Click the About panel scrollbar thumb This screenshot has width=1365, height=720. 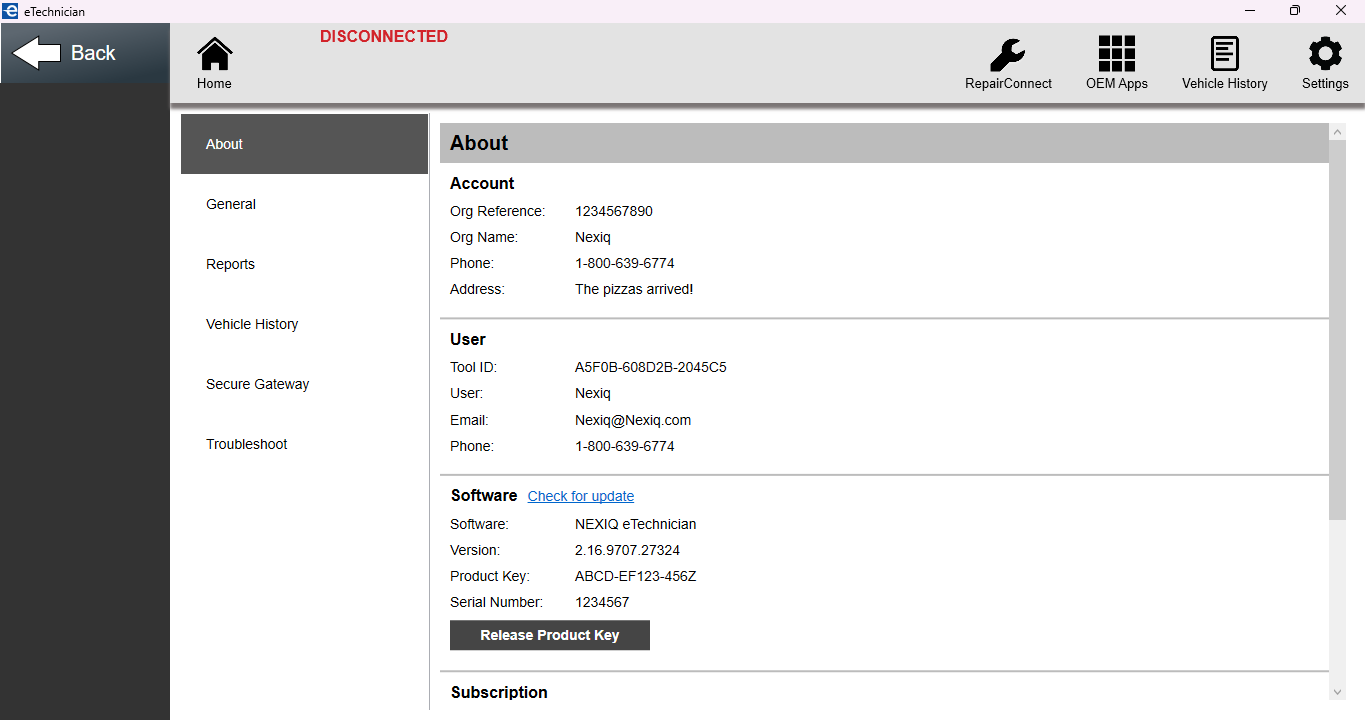tap(1338, 330)
